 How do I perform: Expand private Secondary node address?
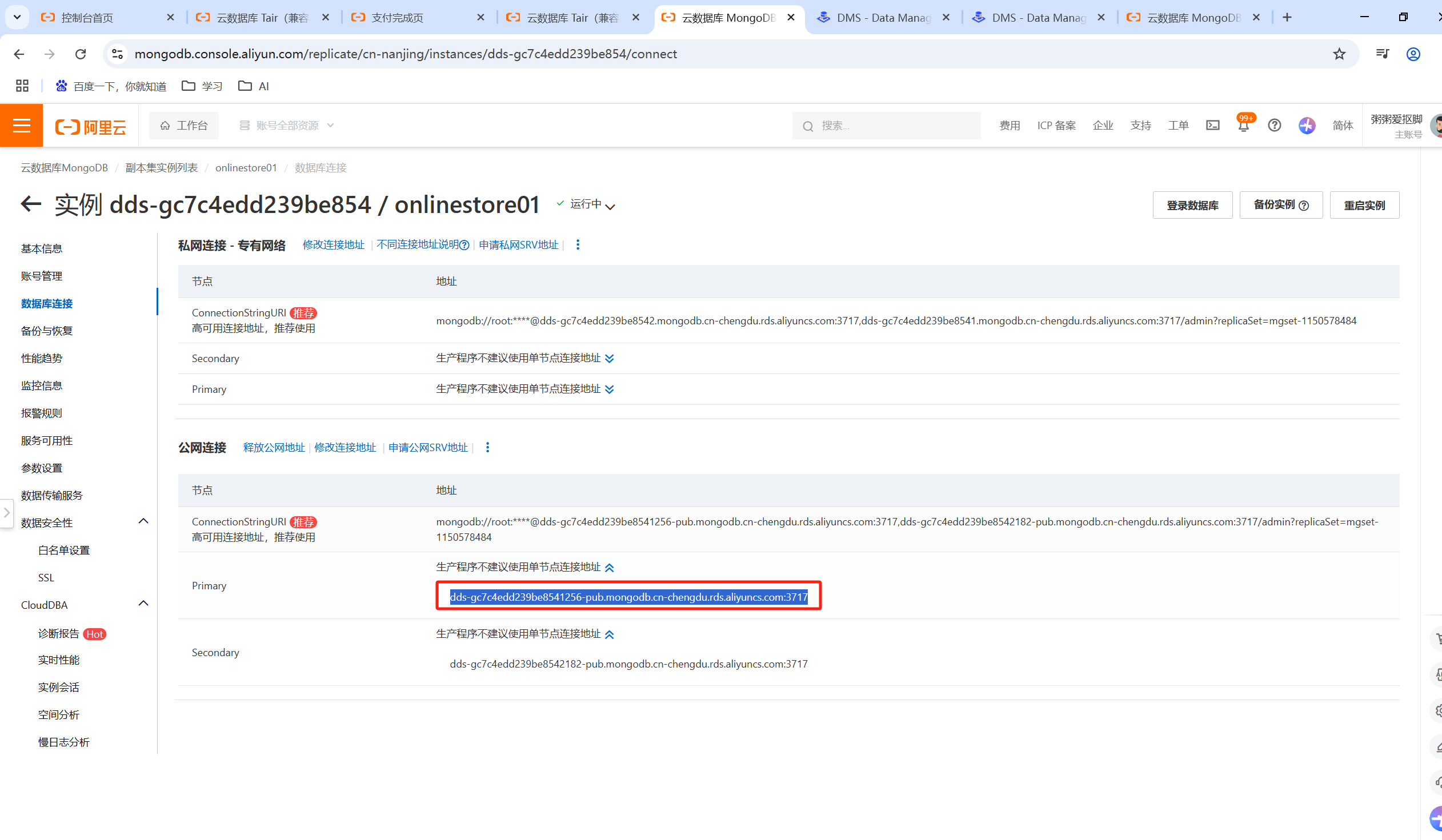[x=610, y=359]
